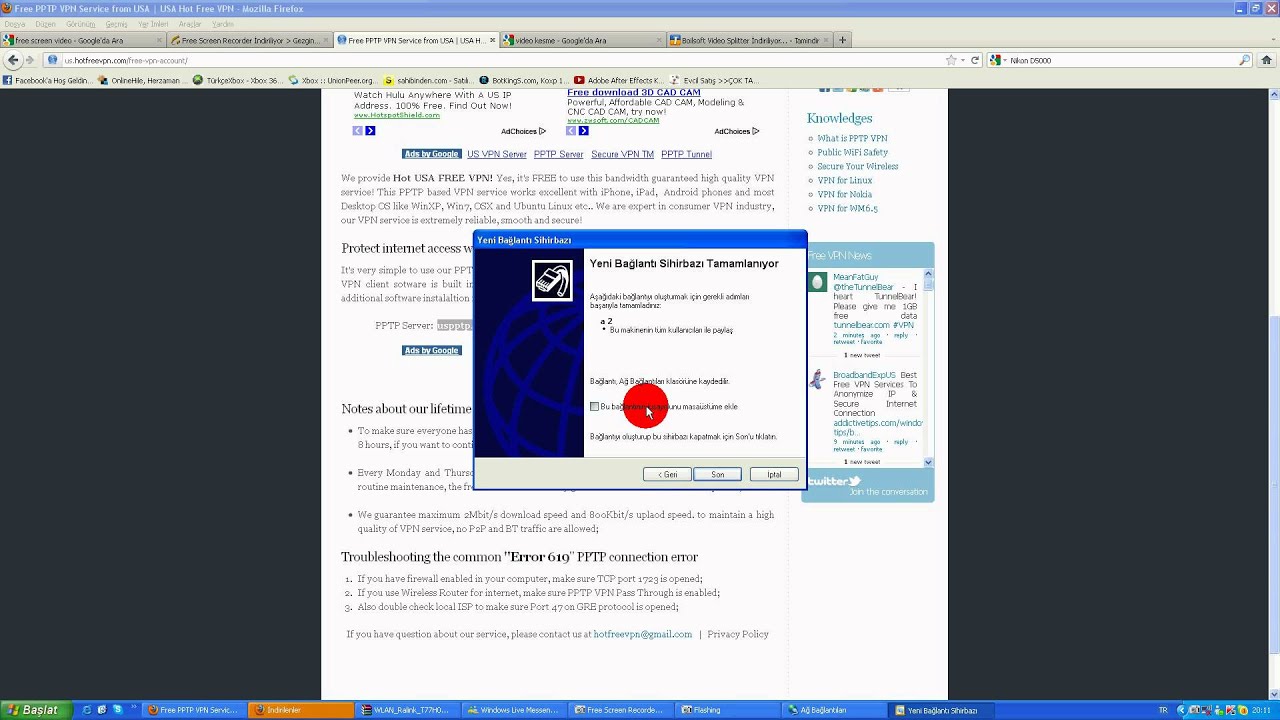The height and width of the screenshot is (720, 1280).
Task: Open the Araçlar menu
Action: point(190,24)
